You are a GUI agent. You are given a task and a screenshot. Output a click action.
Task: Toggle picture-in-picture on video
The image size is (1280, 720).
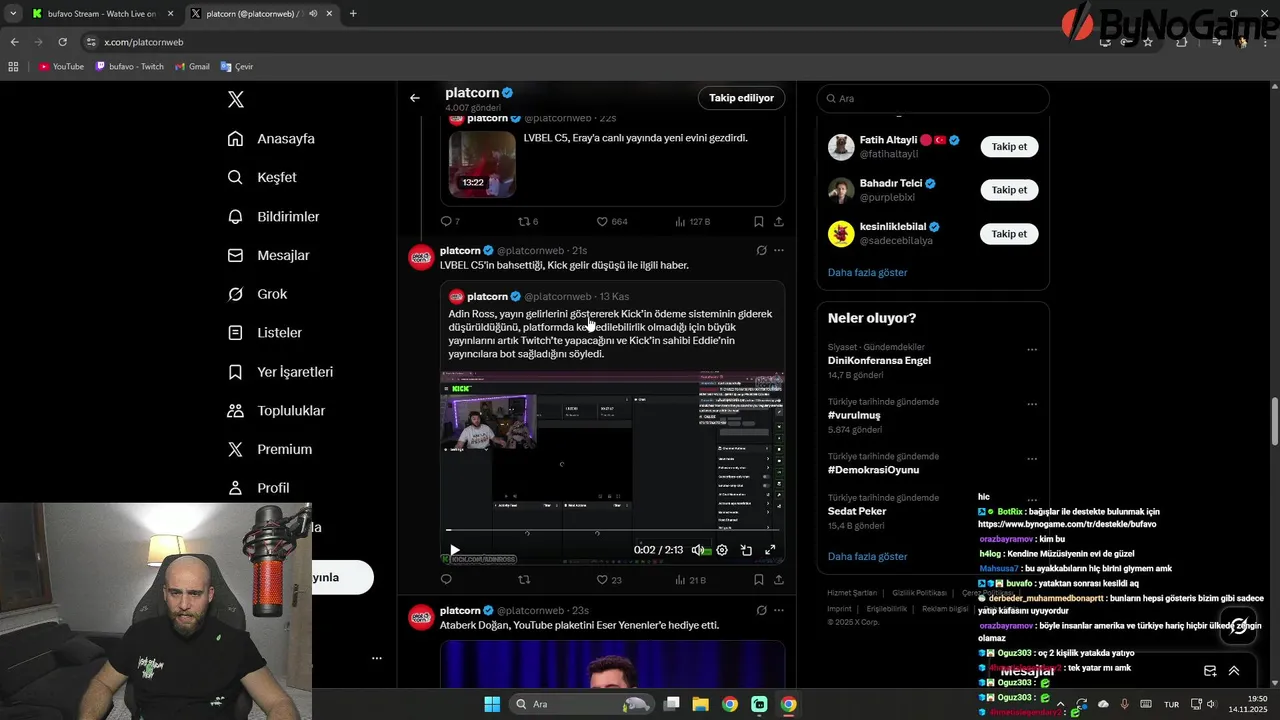coord(746,550)
